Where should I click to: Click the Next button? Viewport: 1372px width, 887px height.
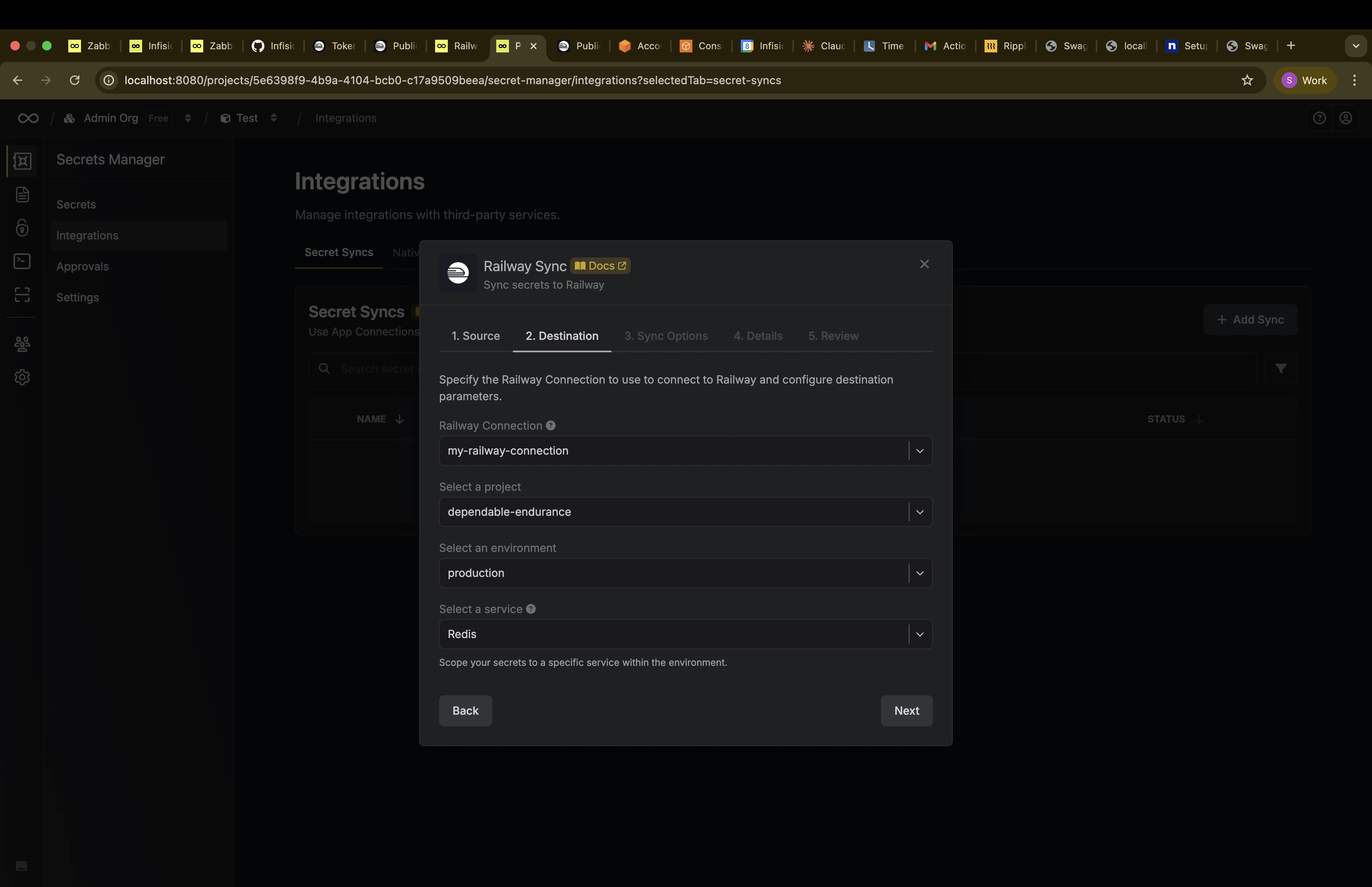[906, 711]
